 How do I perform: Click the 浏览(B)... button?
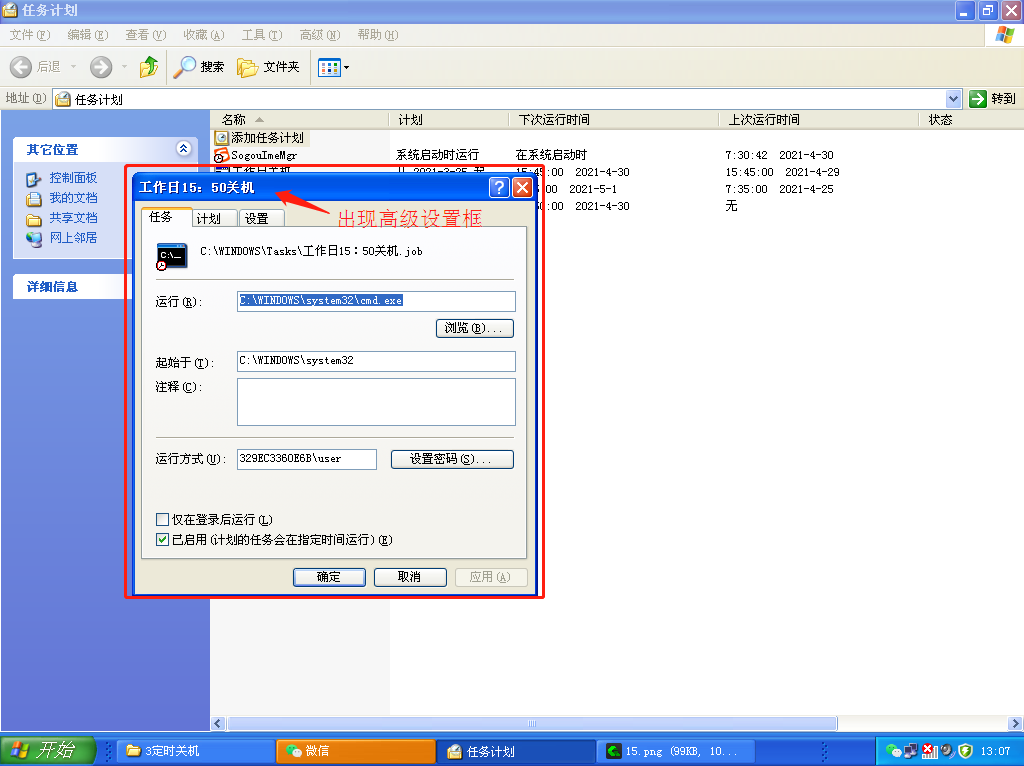[475, 328]
